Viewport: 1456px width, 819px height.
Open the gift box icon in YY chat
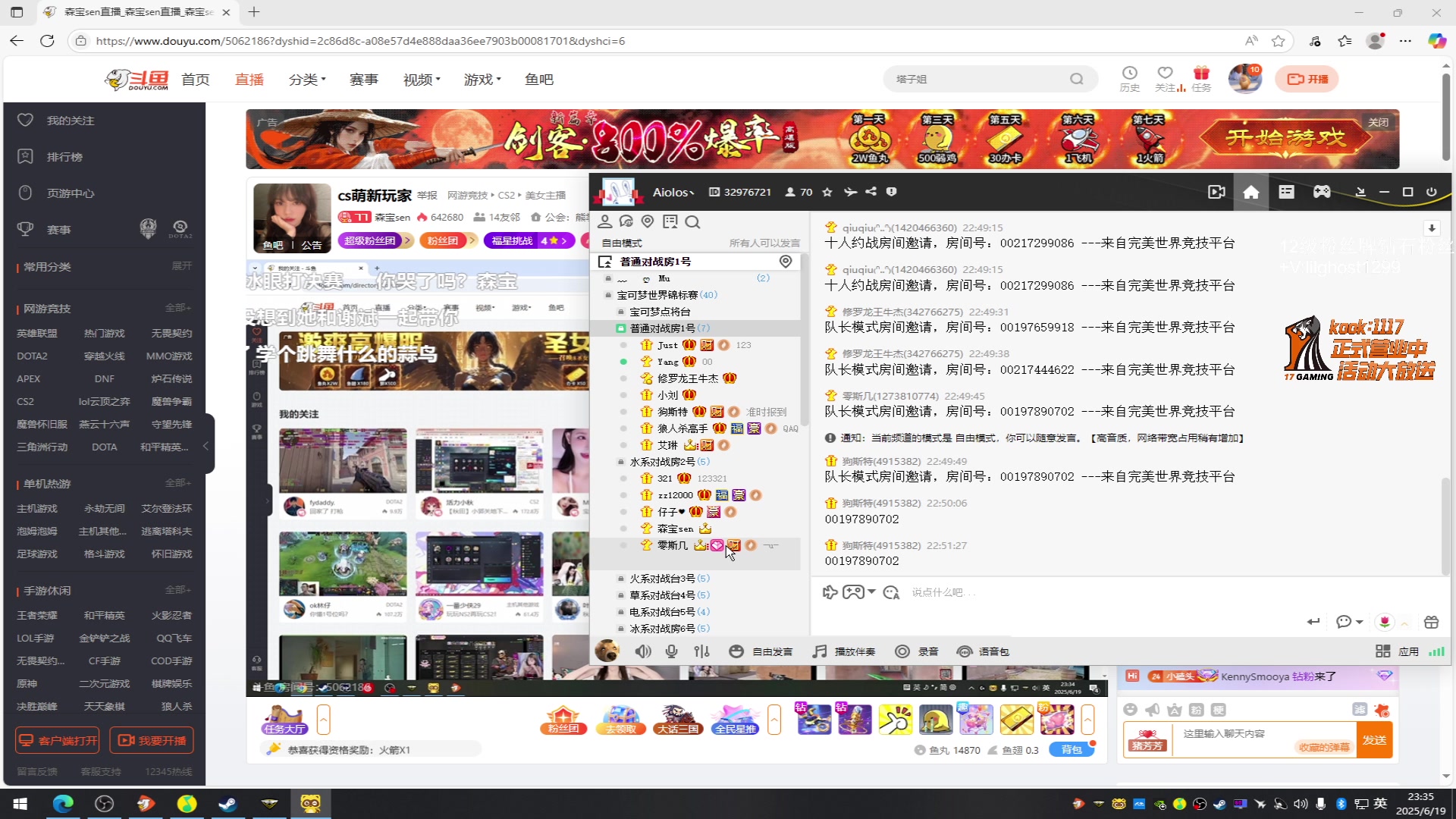click(1431, 622)
